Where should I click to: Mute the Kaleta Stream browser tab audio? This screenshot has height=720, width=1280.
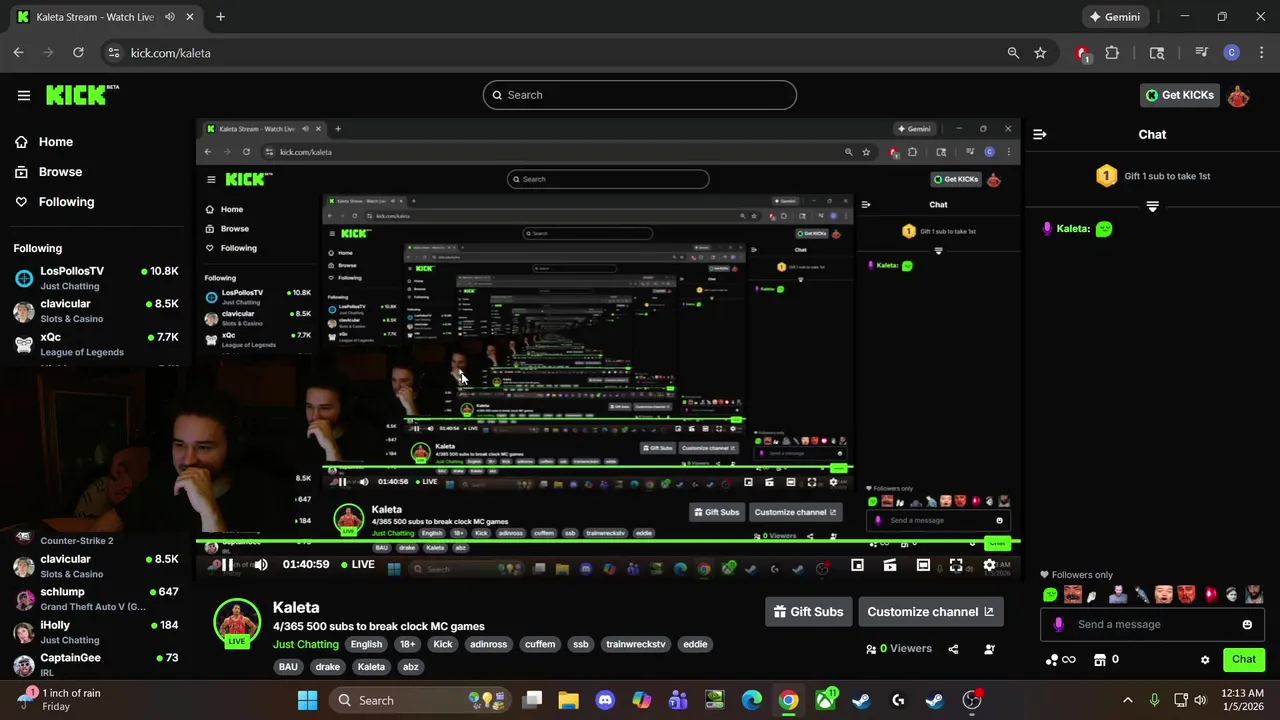tap(170, 17)
